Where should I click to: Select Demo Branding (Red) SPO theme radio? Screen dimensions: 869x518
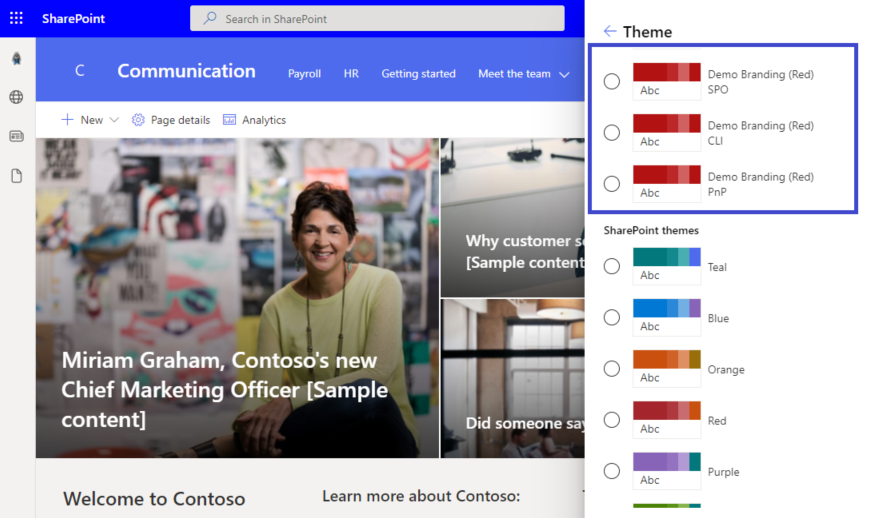pos(612,81)
